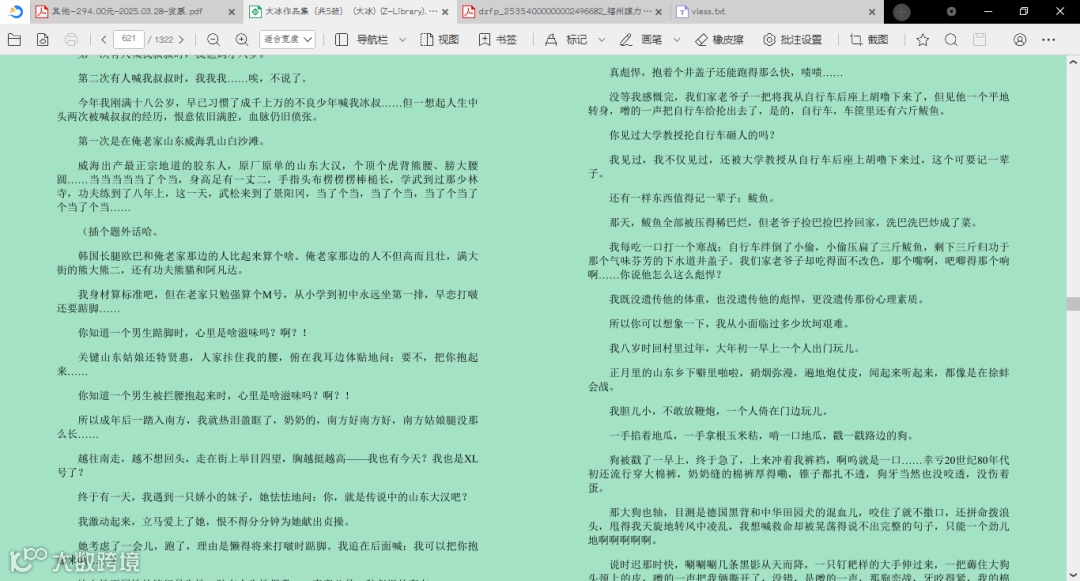
Task: Click the greyed save disk icon
Action: (979, 40)
